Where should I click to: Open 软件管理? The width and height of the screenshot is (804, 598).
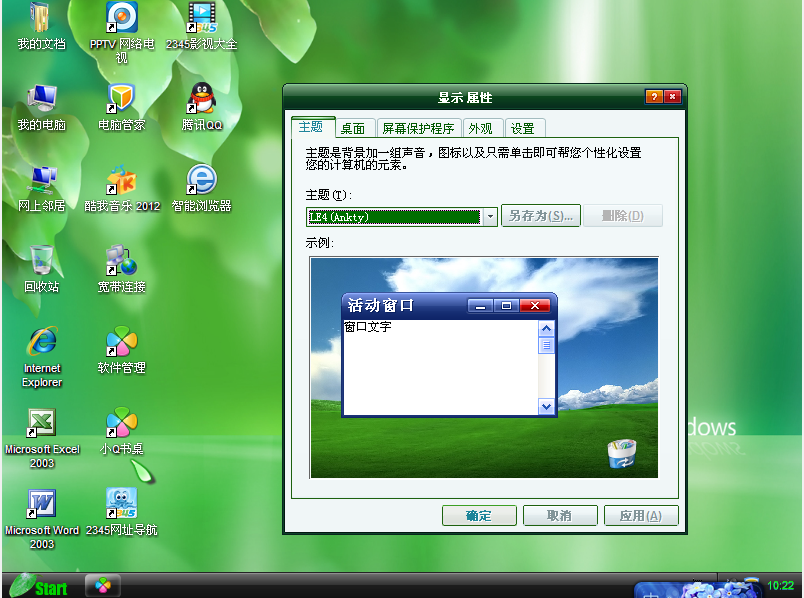point(120,342)
